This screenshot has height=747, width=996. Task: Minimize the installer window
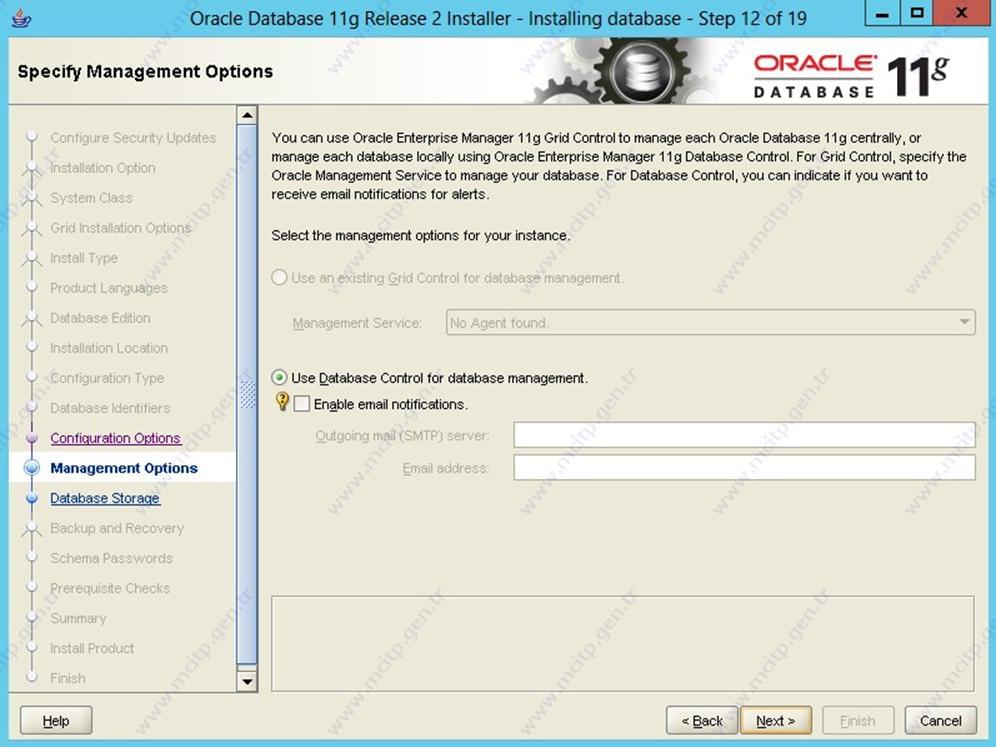coord(882,14)
